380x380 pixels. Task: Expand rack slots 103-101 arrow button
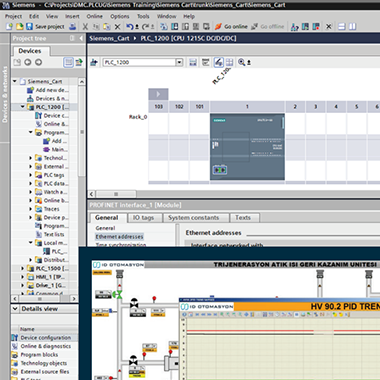click(x=158, y=94)
